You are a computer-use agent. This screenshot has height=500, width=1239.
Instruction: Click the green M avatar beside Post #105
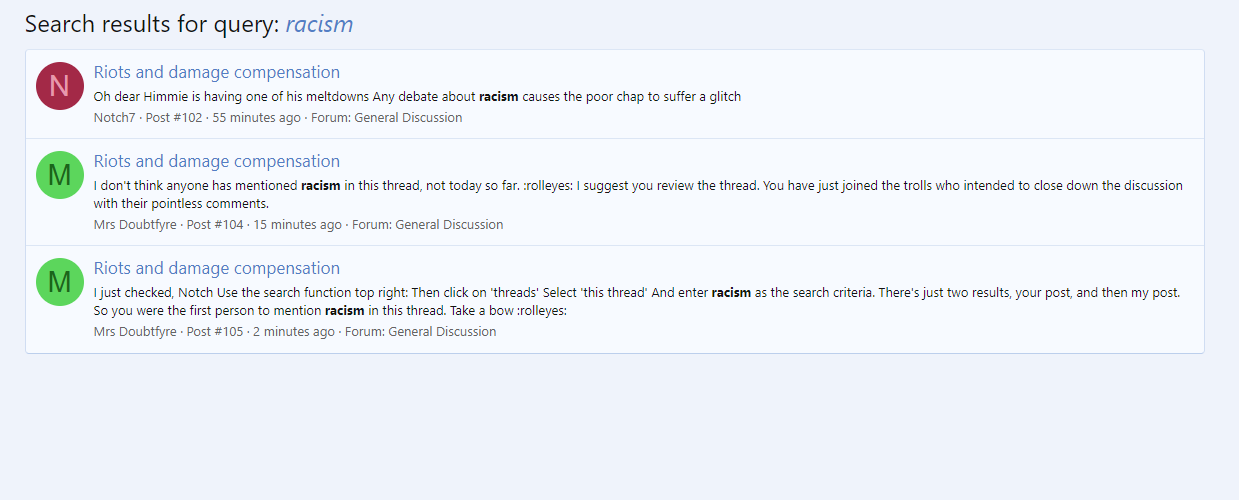(x=60, y=281)
